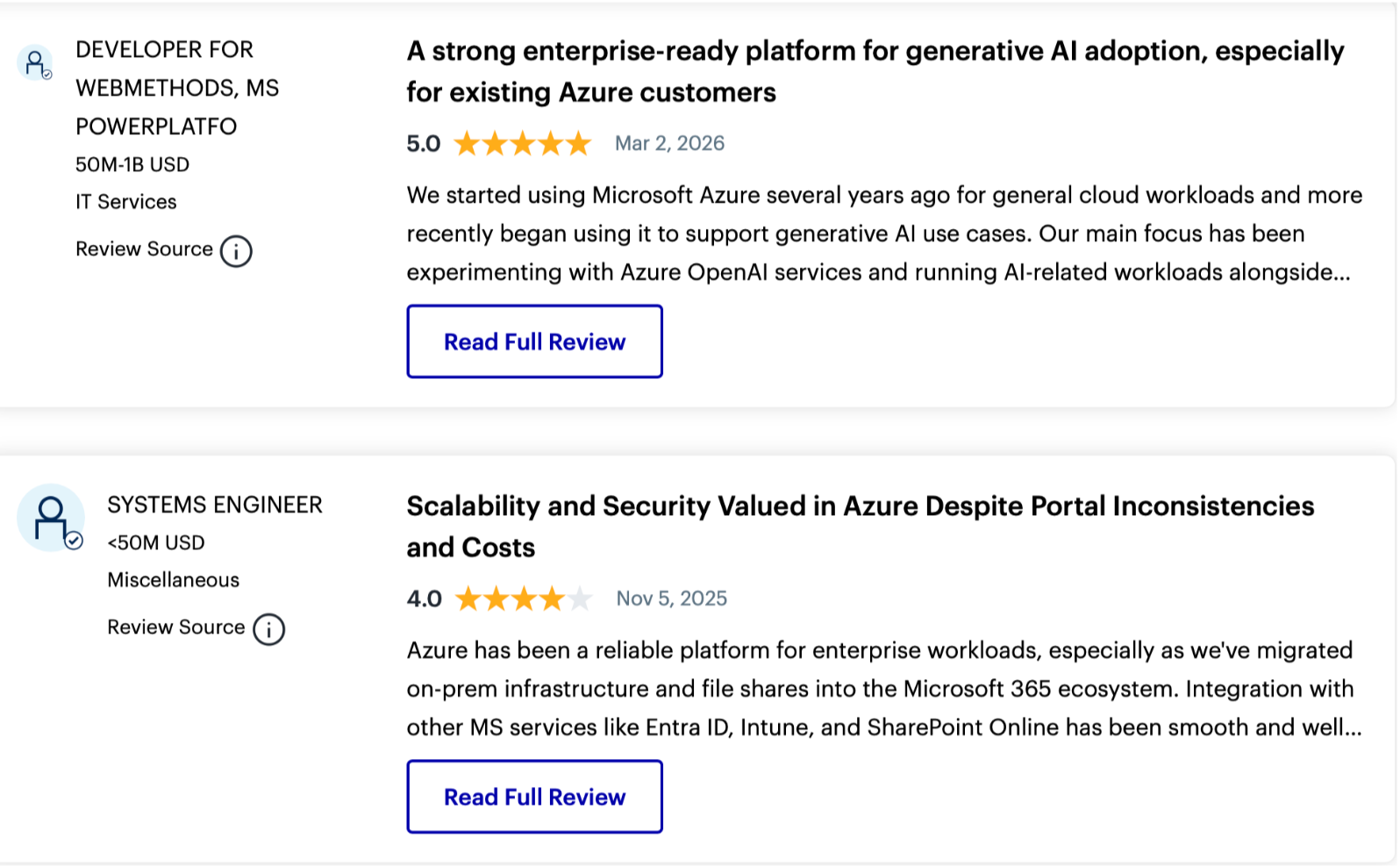Screen dimensions: 1400x867
Task: Click the empty fifth star on the 4.0 review
Action: [x=579, y=599]
